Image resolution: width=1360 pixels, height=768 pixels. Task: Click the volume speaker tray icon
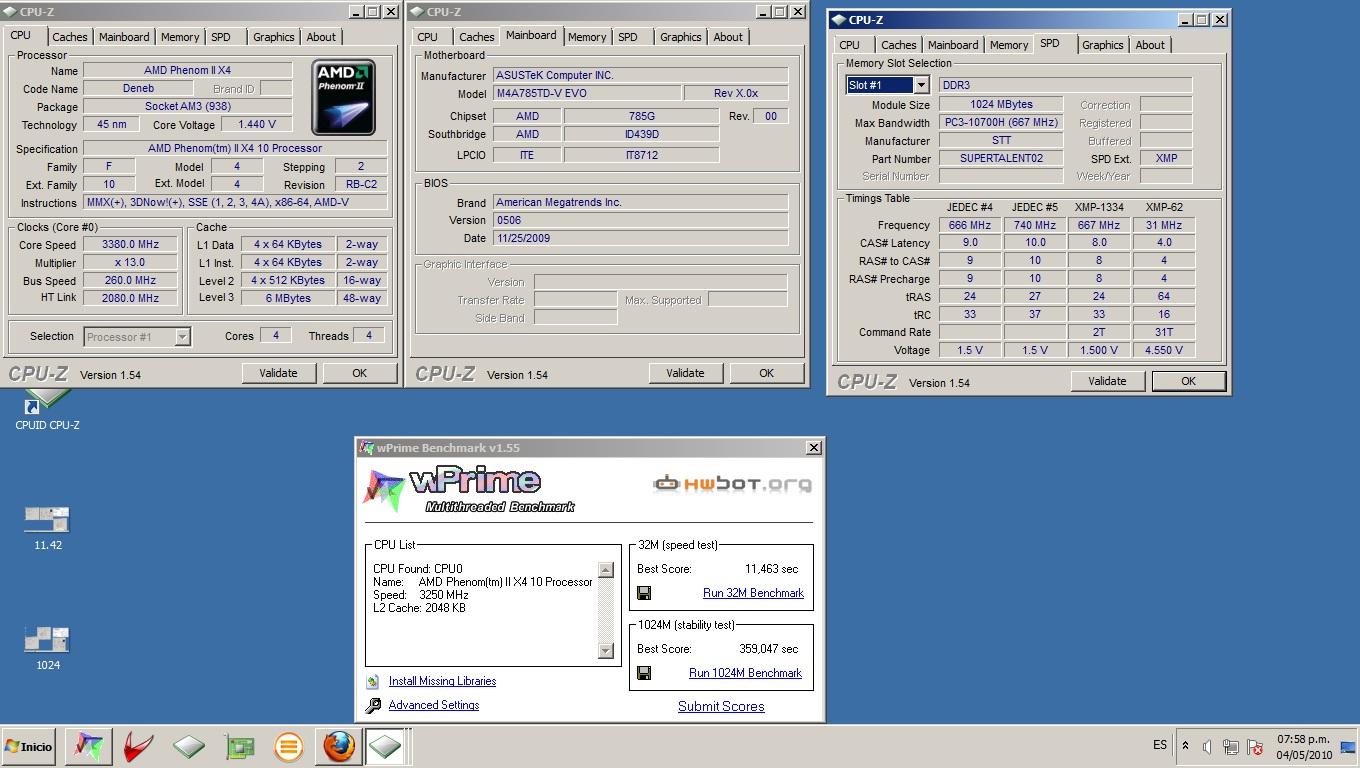(1208, 746)
